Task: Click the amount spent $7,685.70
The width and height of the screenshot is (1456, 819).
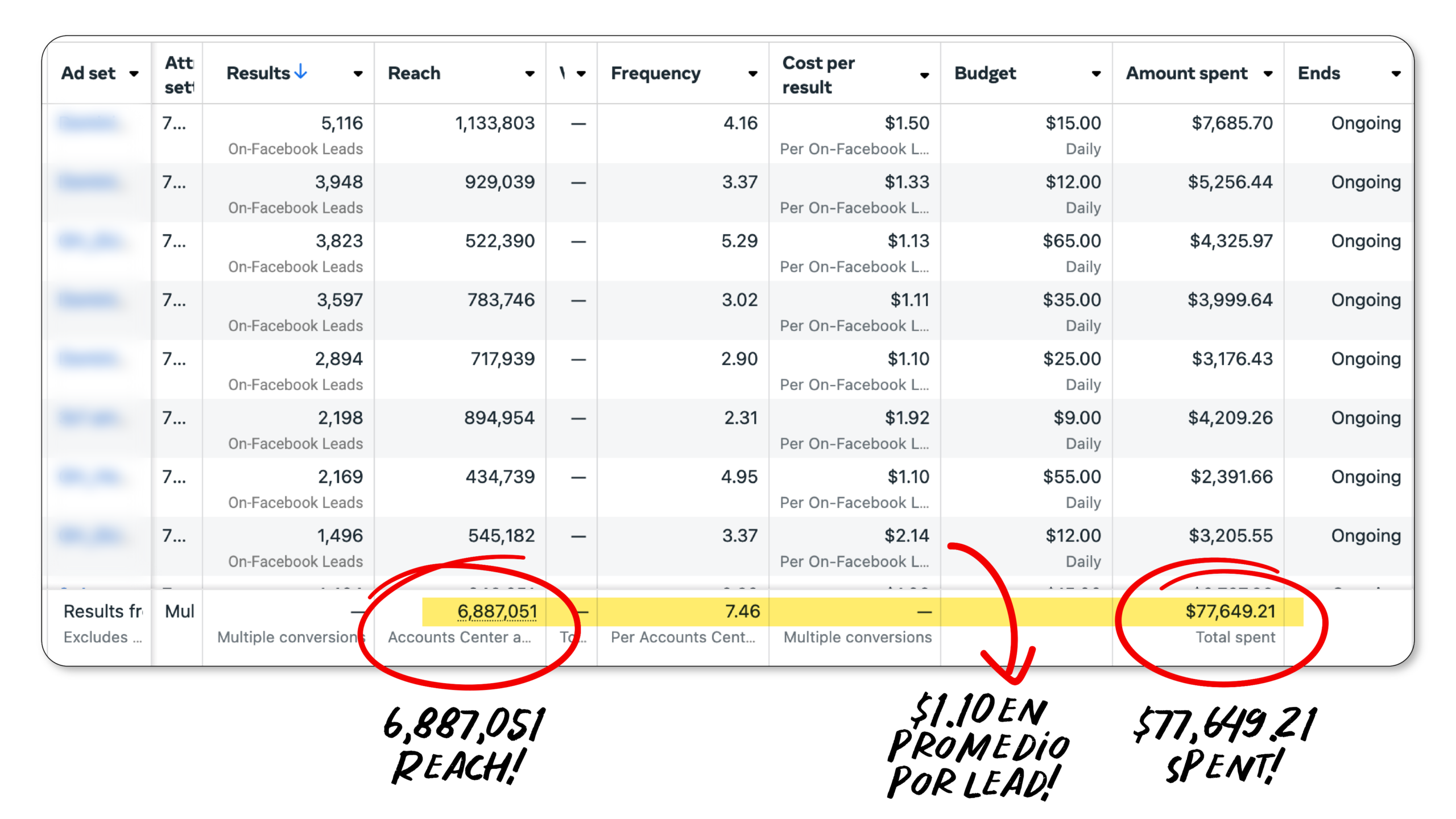Action: click(1232, 123)
